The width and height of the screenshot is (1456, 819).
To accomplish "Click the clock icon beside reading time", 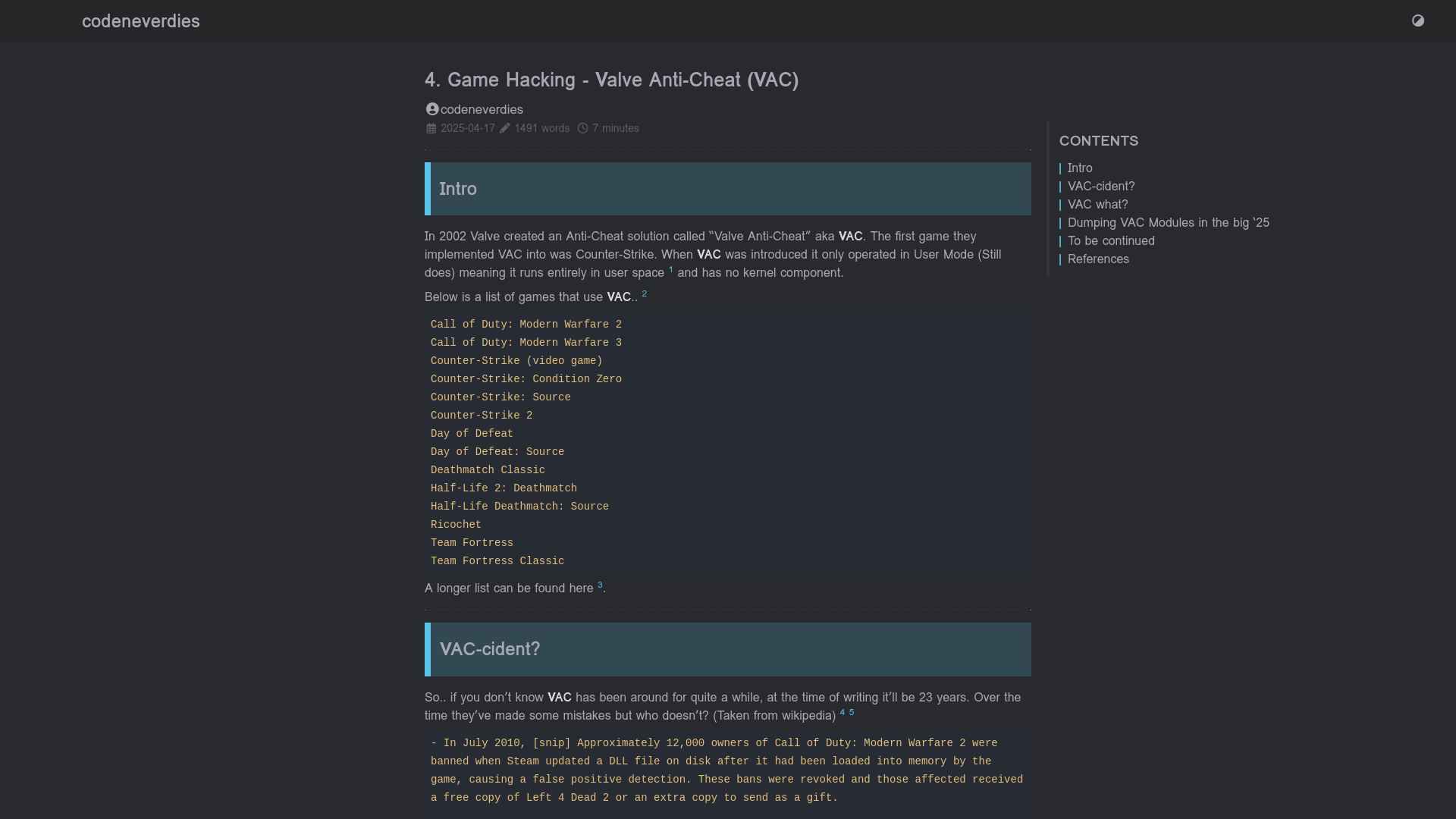I will point(582,128).
